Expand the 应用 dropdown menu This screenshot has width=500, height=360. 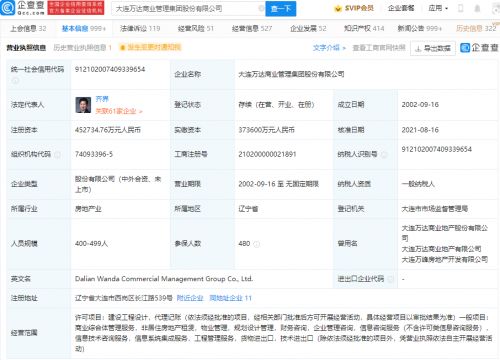(x=438, y=8)
